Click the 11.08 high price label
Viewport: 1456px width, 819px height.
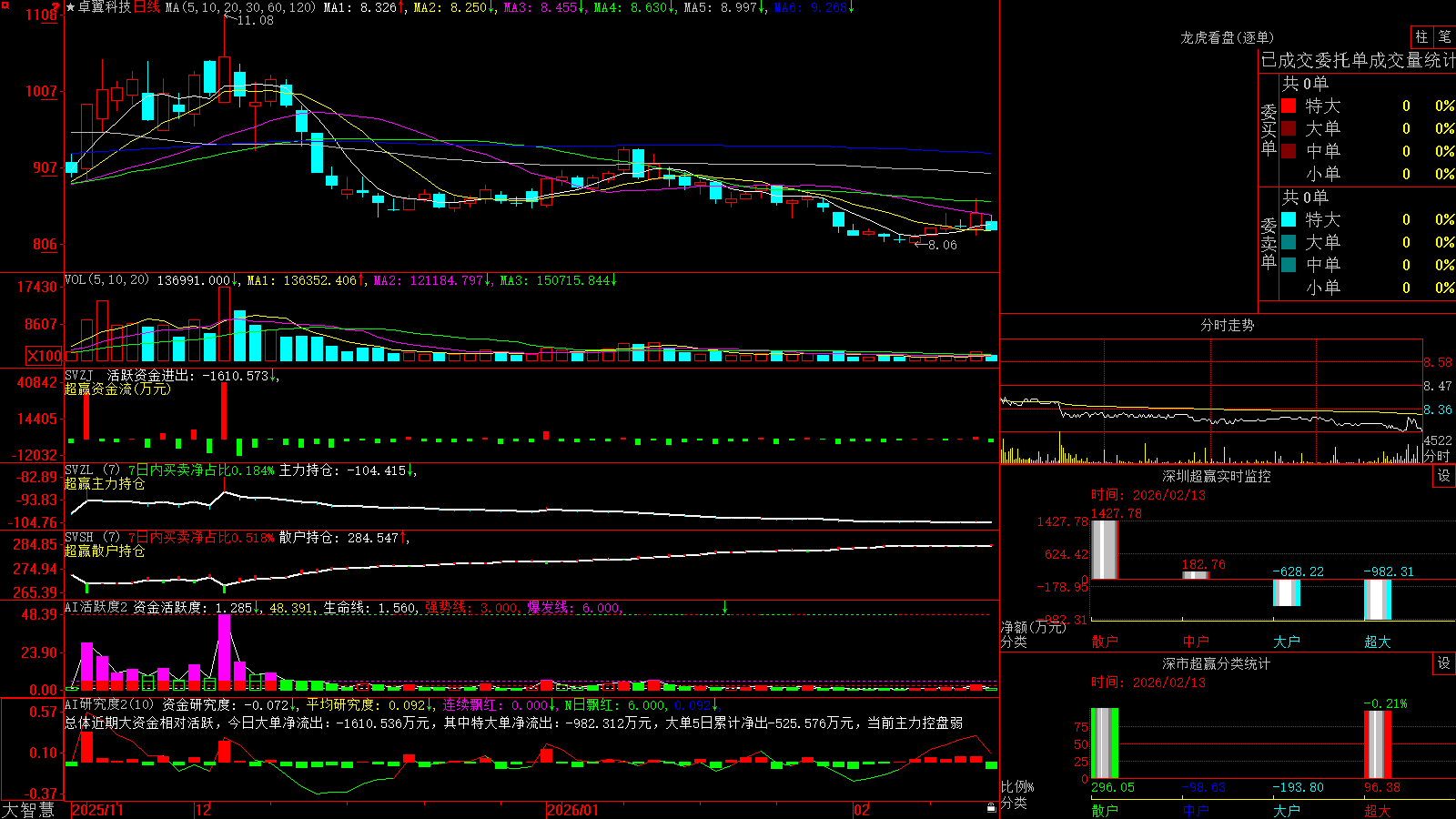click(x=255, y=20)
